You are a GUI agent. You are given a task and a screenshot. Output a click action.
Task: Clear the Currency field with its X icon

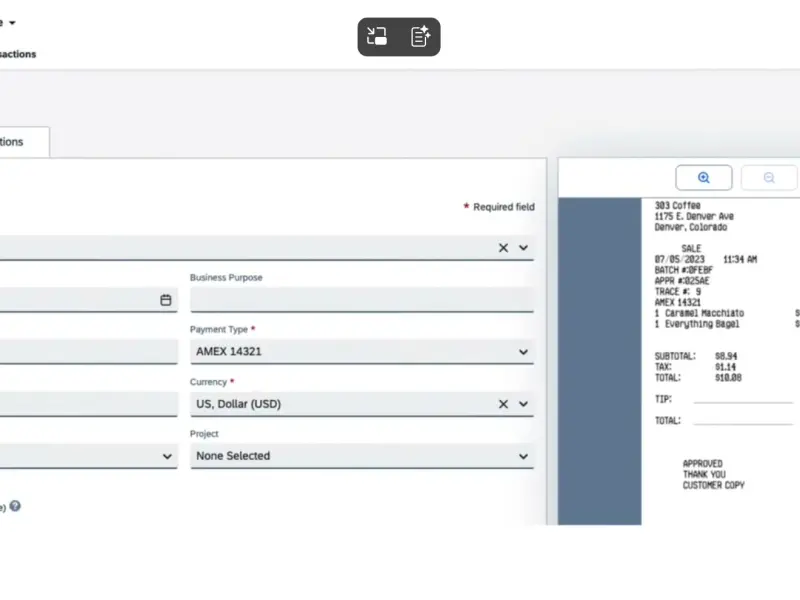tap(503, 404)
